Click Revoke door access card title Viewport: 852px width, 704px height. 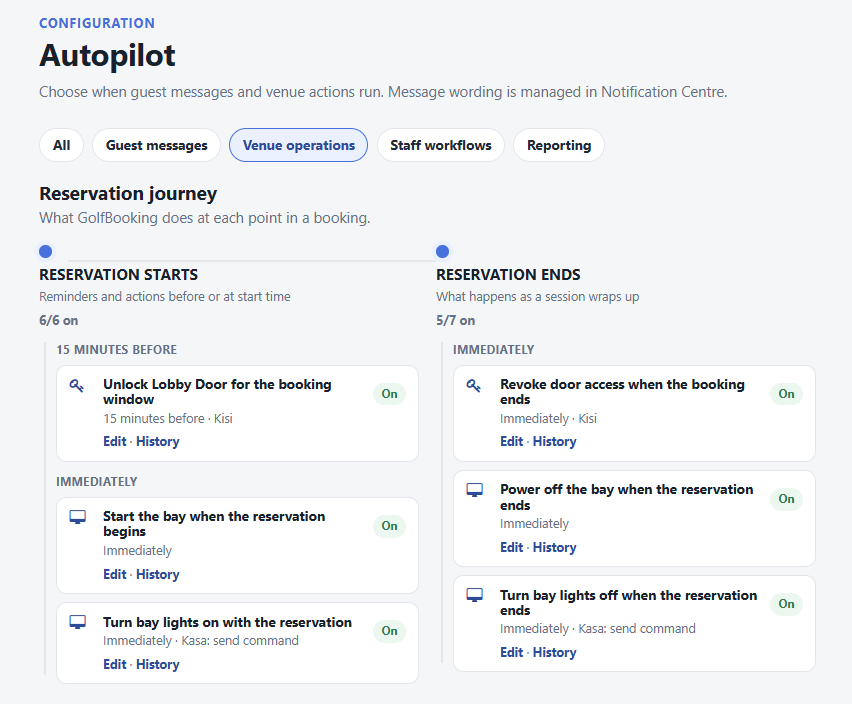coord(622,392)
